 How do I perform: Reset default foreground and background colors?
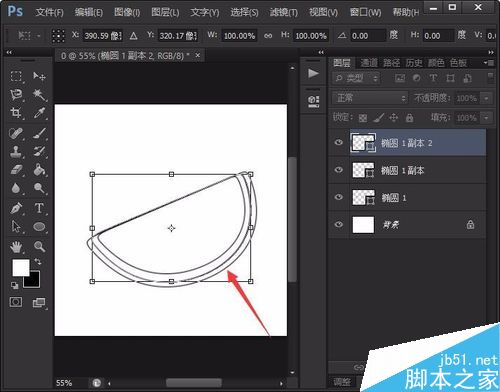[x=14, y=285]
